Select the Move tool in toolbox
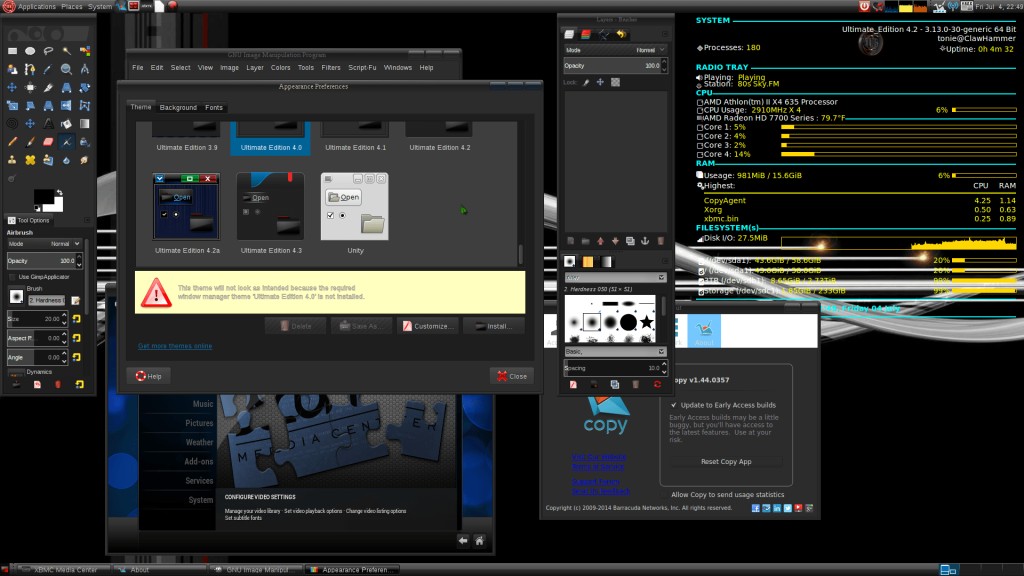 [12, 88]
